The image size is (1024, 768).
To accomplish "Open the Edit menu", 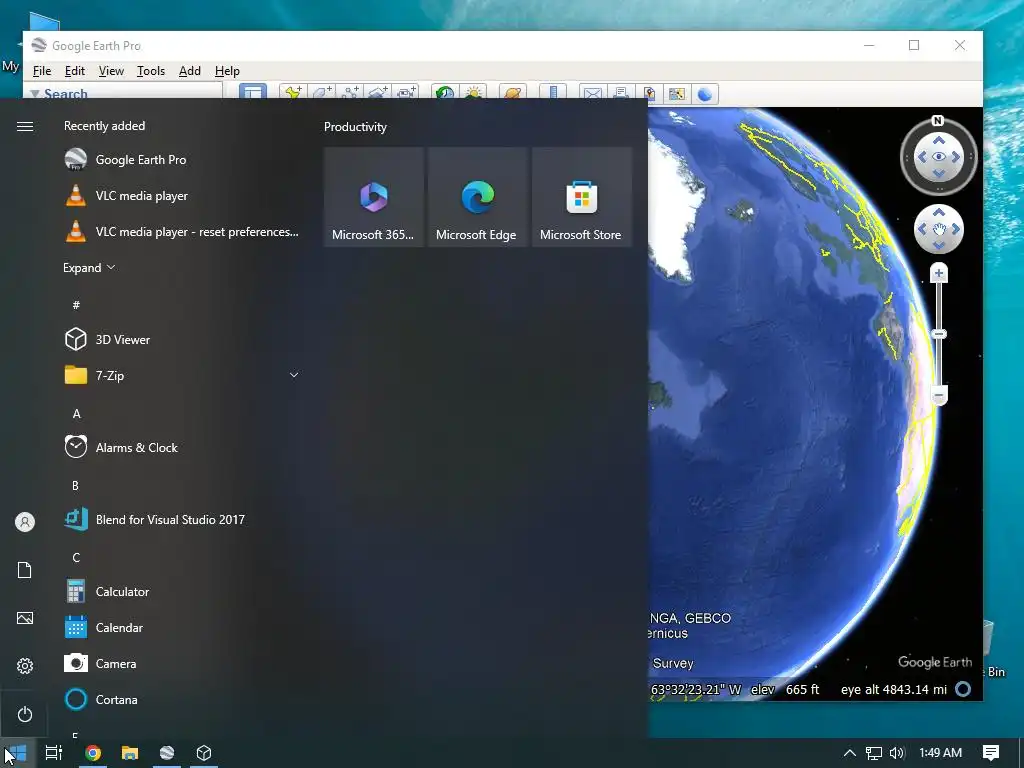I will [74, 71].
